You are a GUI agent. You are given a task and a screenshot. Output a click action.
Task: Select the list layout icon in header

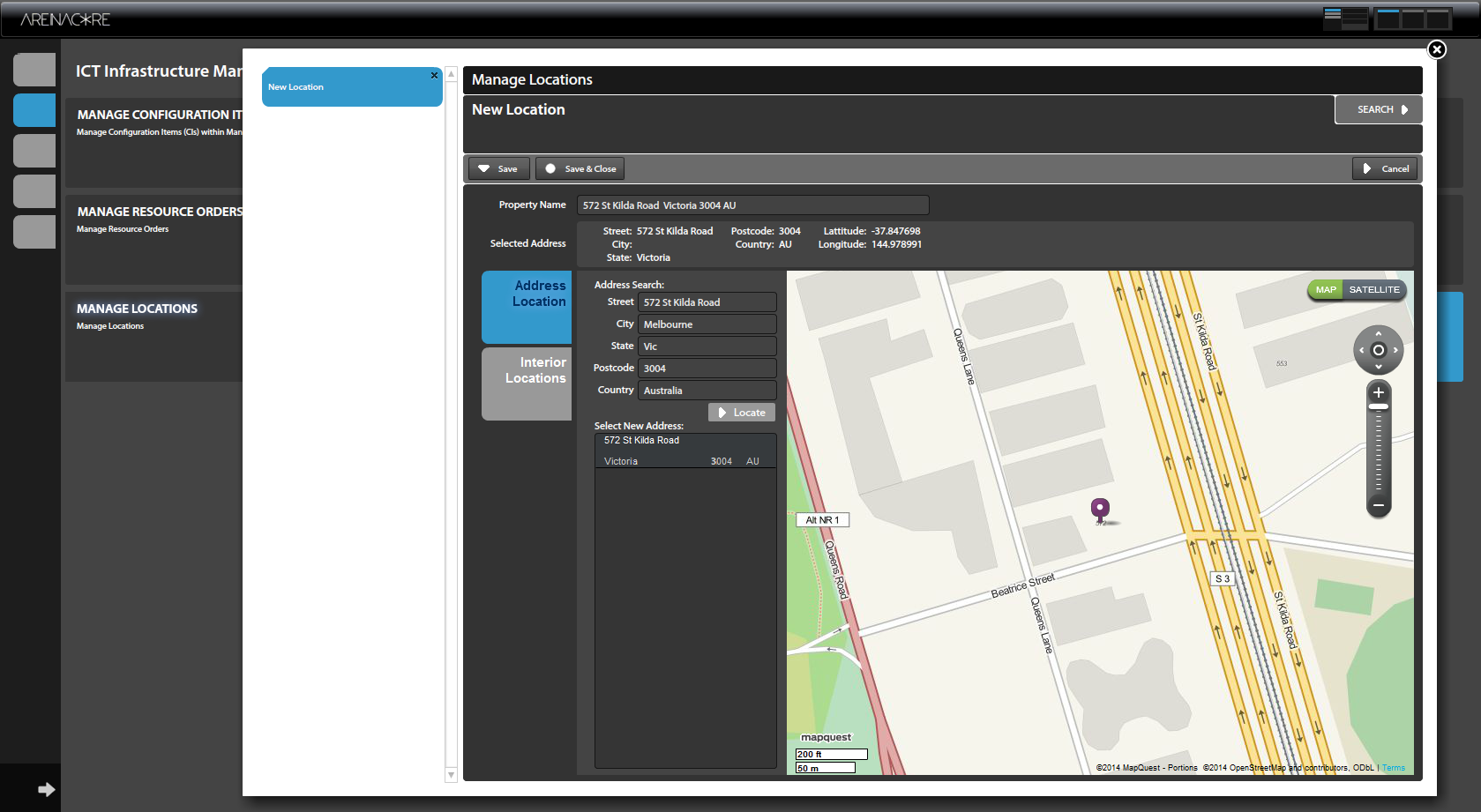click(x=1345, y=19)
